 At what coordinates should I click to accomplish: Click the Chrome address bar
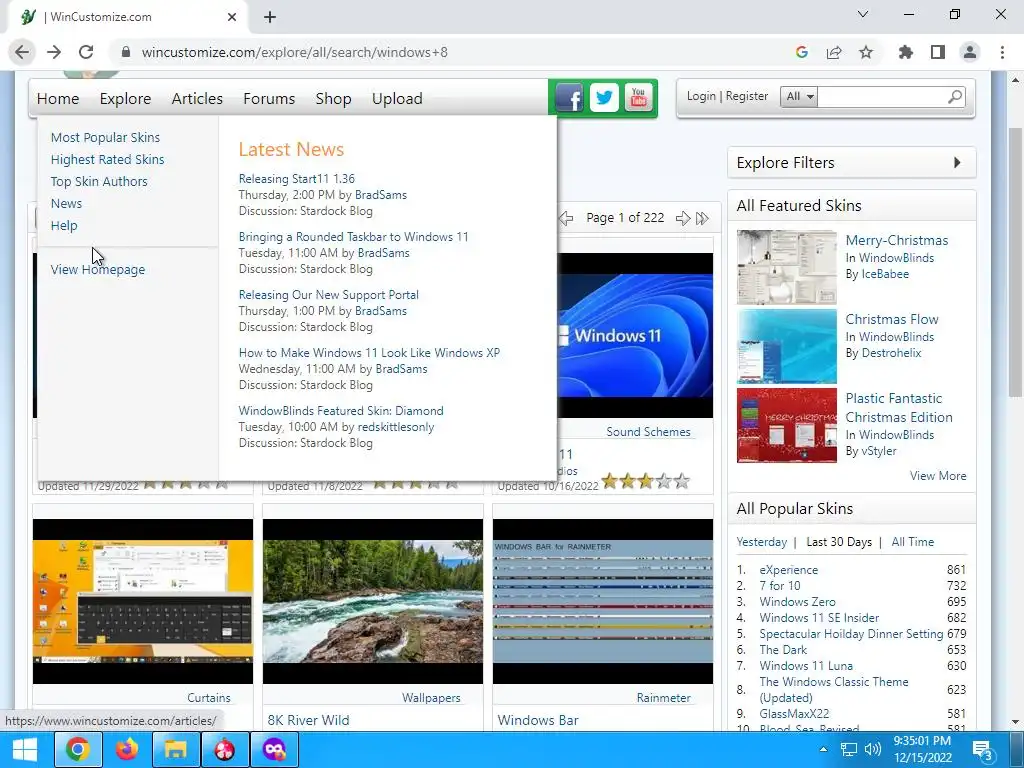(457, 52)
